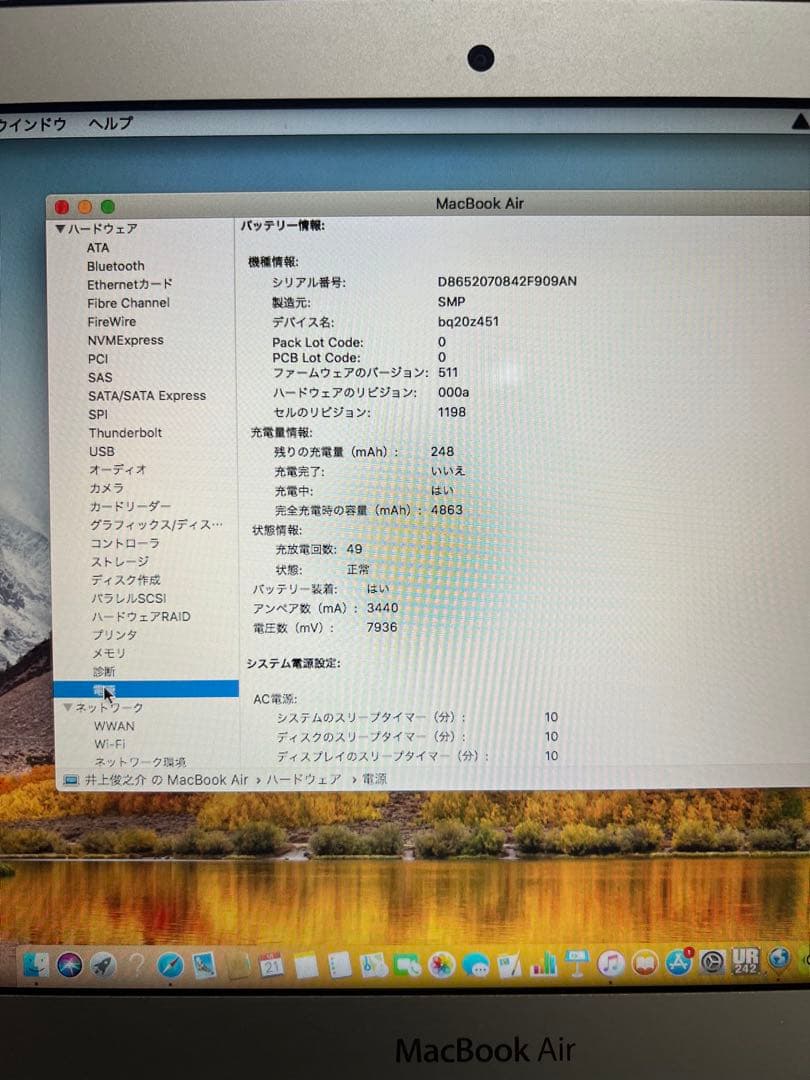Select SATA/SATA Express in the sidebar
The width and height of the screenshot is (810, 1080).
tap(147, 396)
